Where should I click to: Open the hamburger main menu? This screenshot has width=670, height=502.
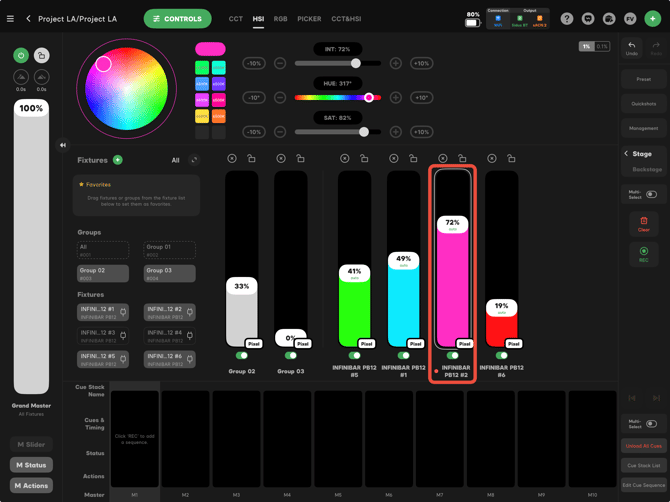coord(10,19)
